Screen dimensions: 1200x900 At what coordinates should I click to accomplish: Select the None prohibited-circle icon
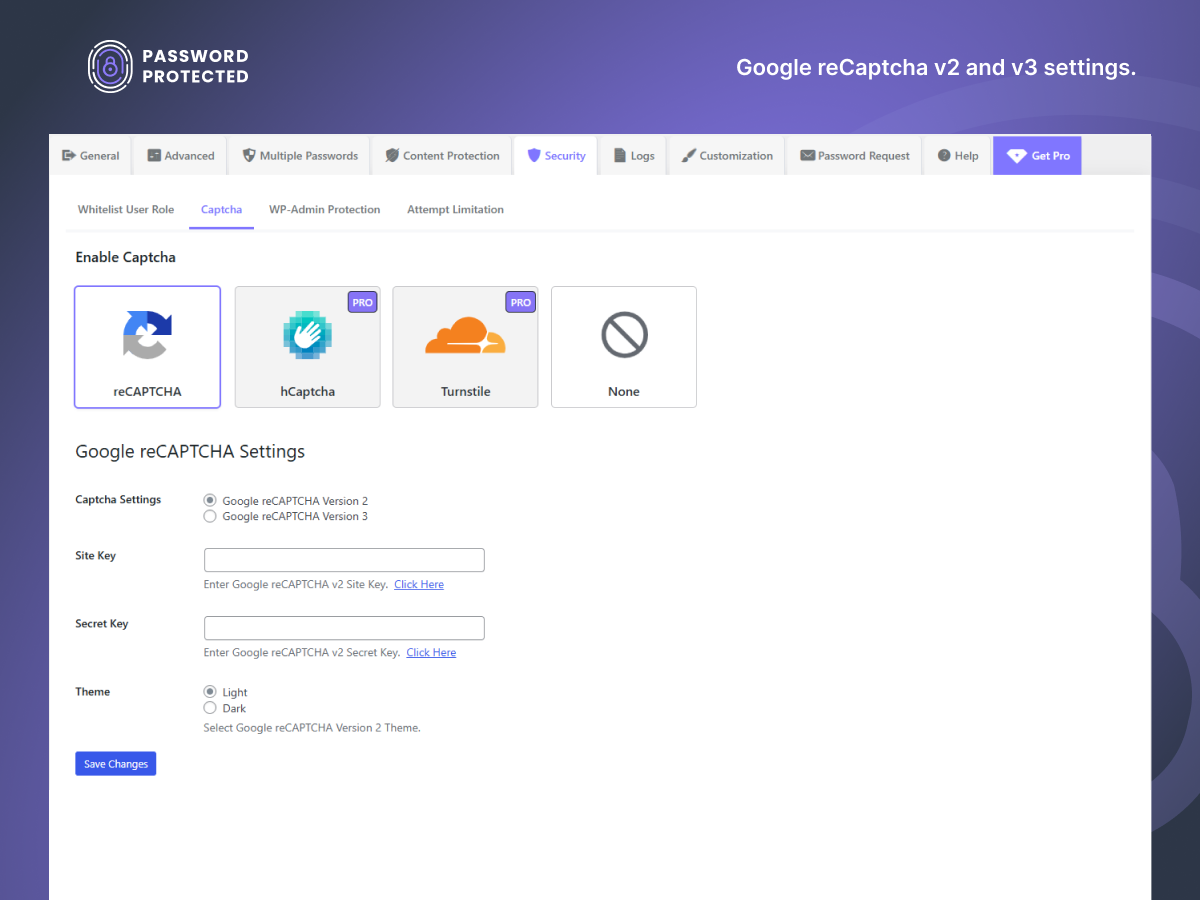(x=624, y=335)
